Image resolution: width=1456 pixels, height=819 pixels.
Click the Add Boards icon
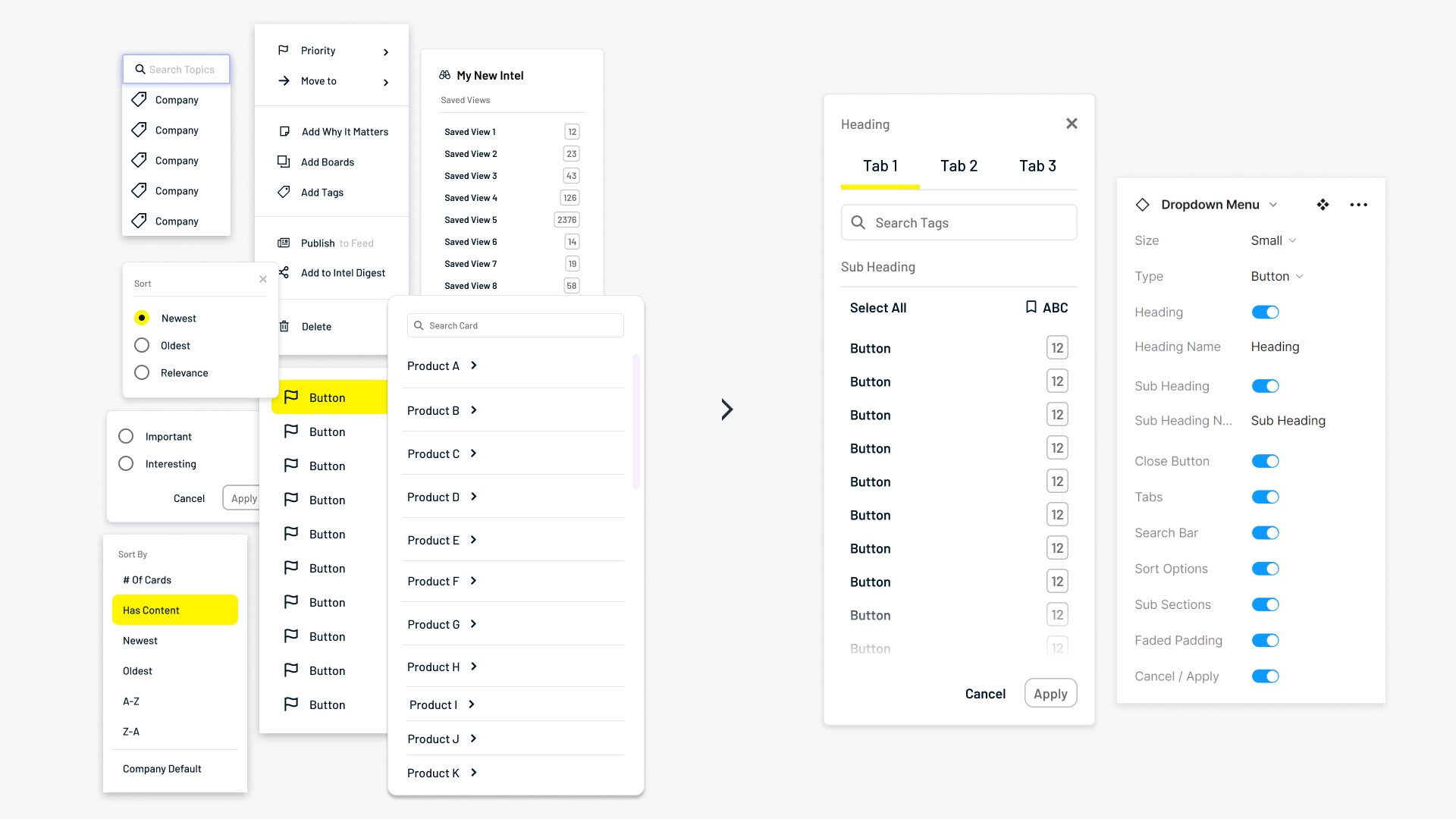click(x=283, y=161)
